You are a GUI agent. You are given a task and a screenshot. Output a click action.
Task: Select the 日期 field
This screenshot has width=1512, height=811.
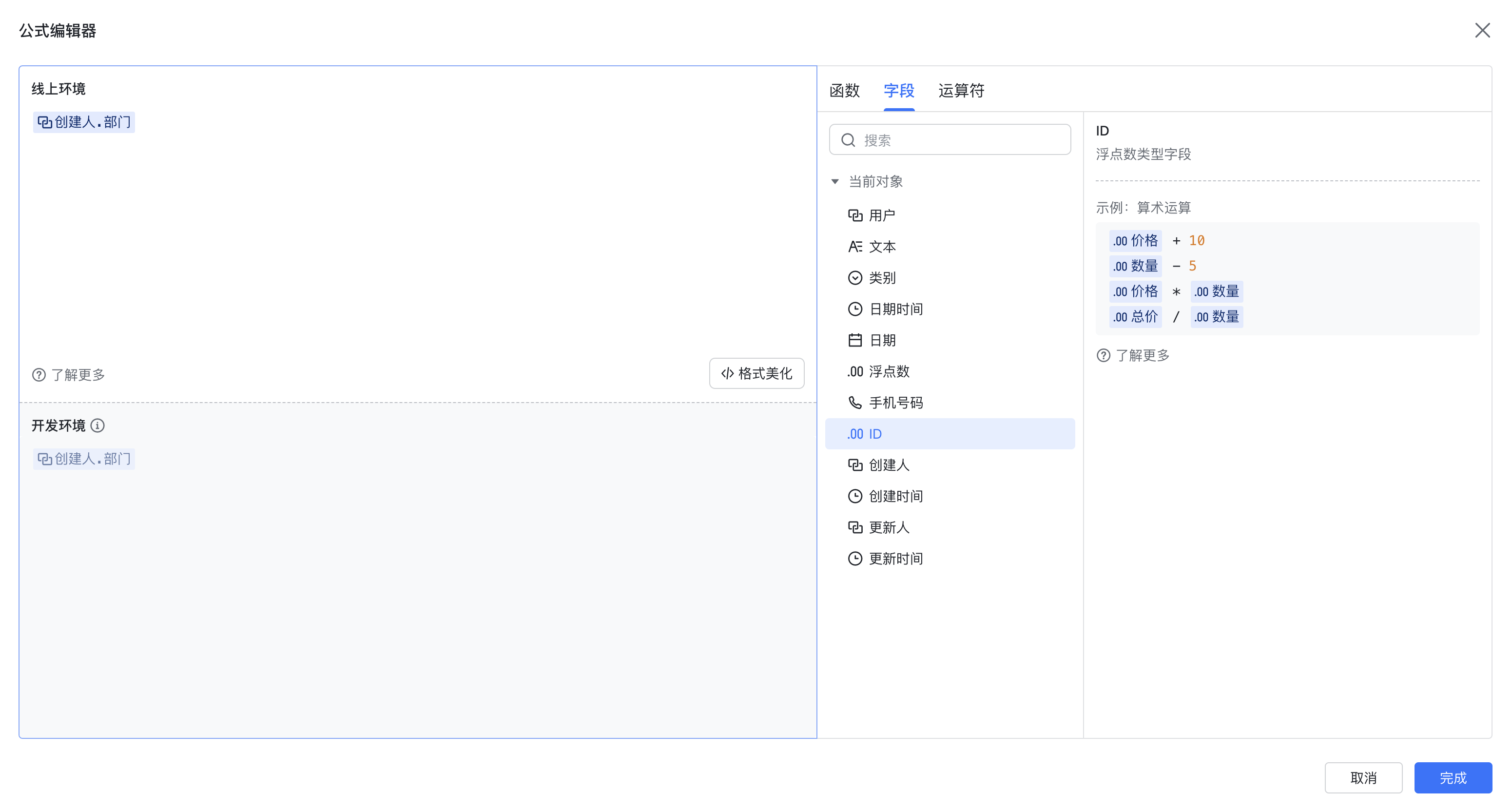click(950, 340)
